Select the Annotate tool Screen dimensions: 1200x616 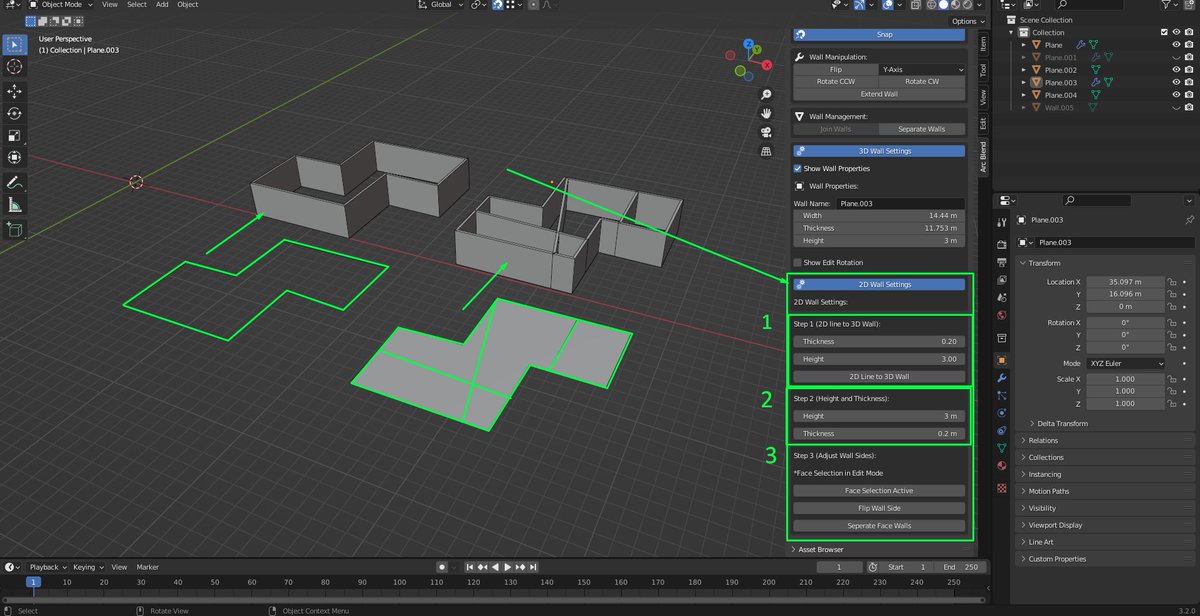click(x=15, y=183)
